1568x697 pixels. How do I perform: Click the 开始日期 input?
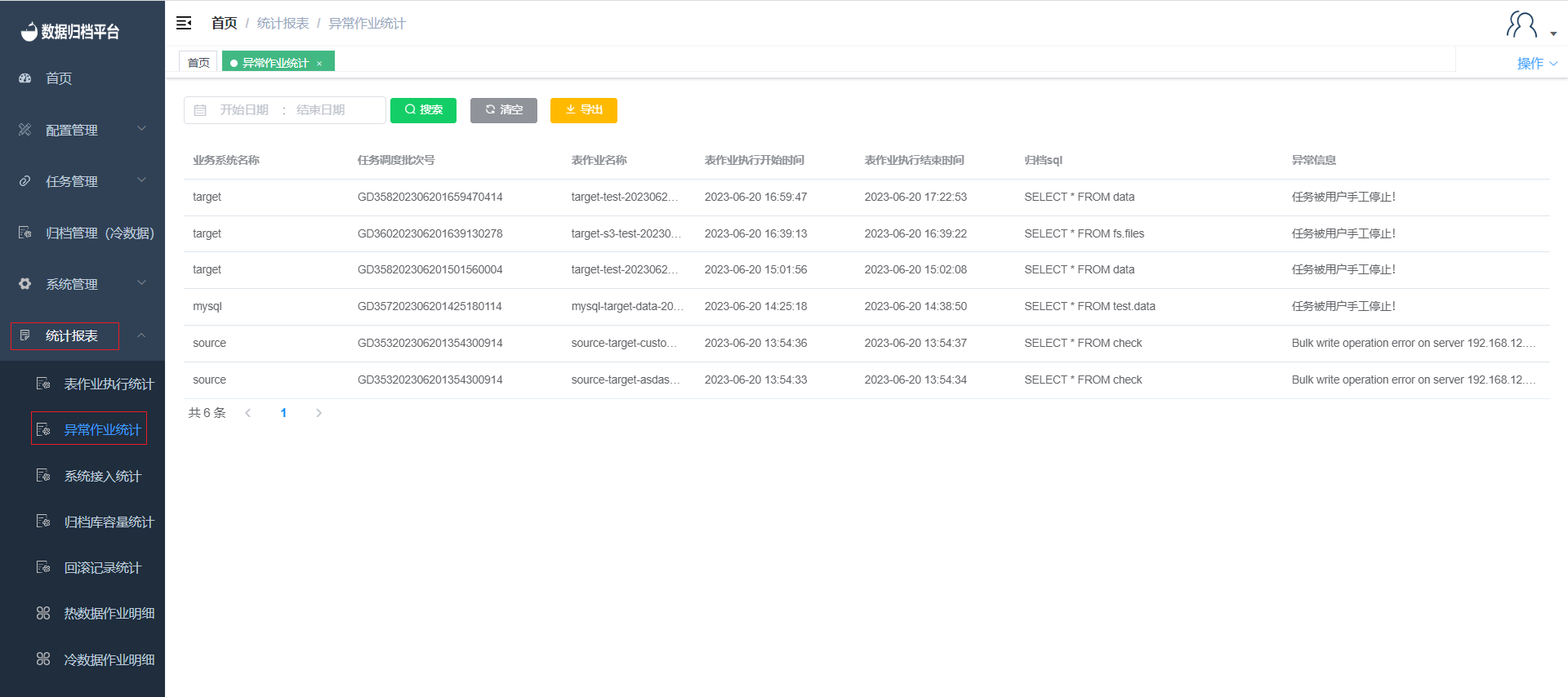coord(244,110)
